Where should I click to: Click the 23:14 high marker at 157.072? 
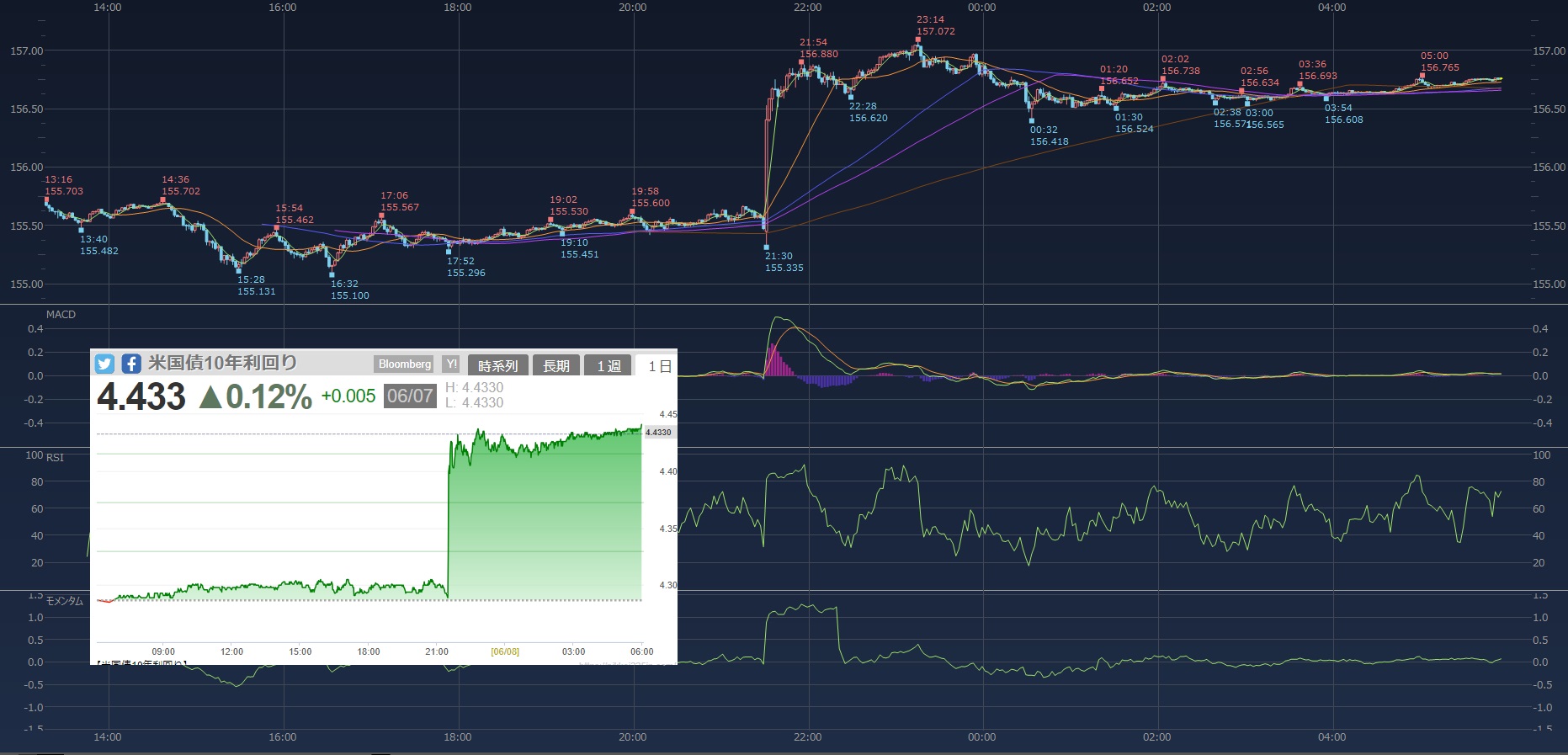click(x=917, y=39)
